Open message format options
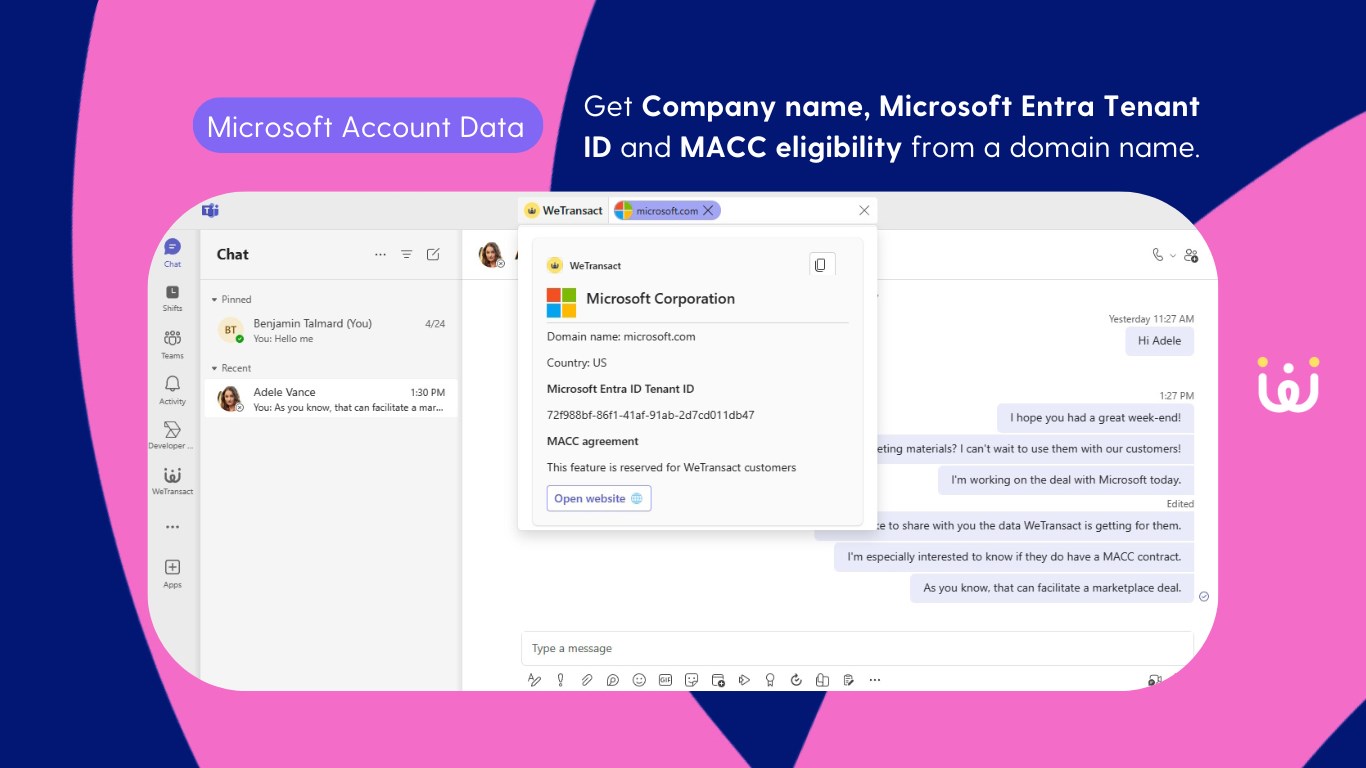The height and width of the screenshot is (768, 1366). coord(535,680)
